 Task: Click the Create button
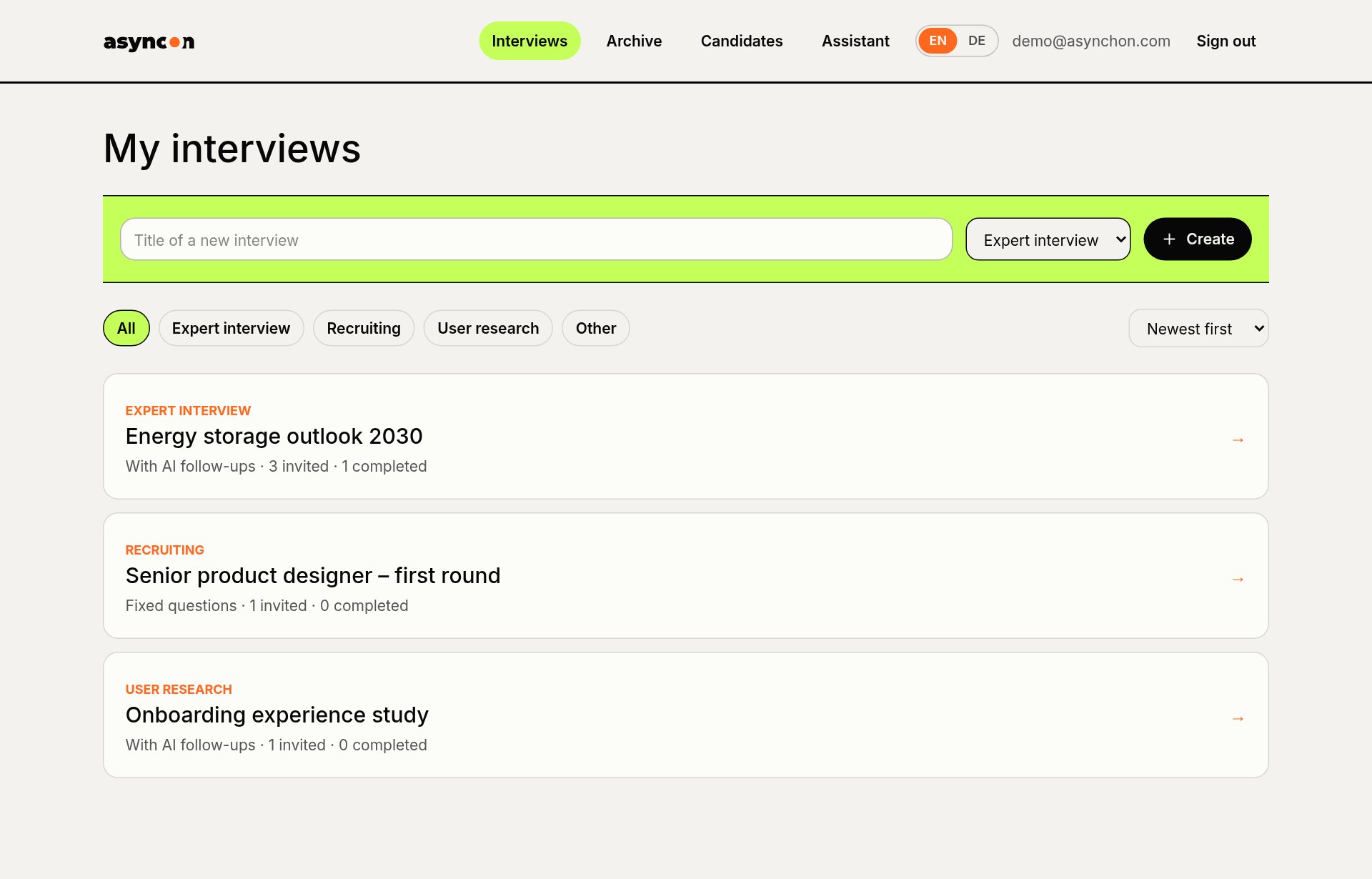coord(1198,239)
